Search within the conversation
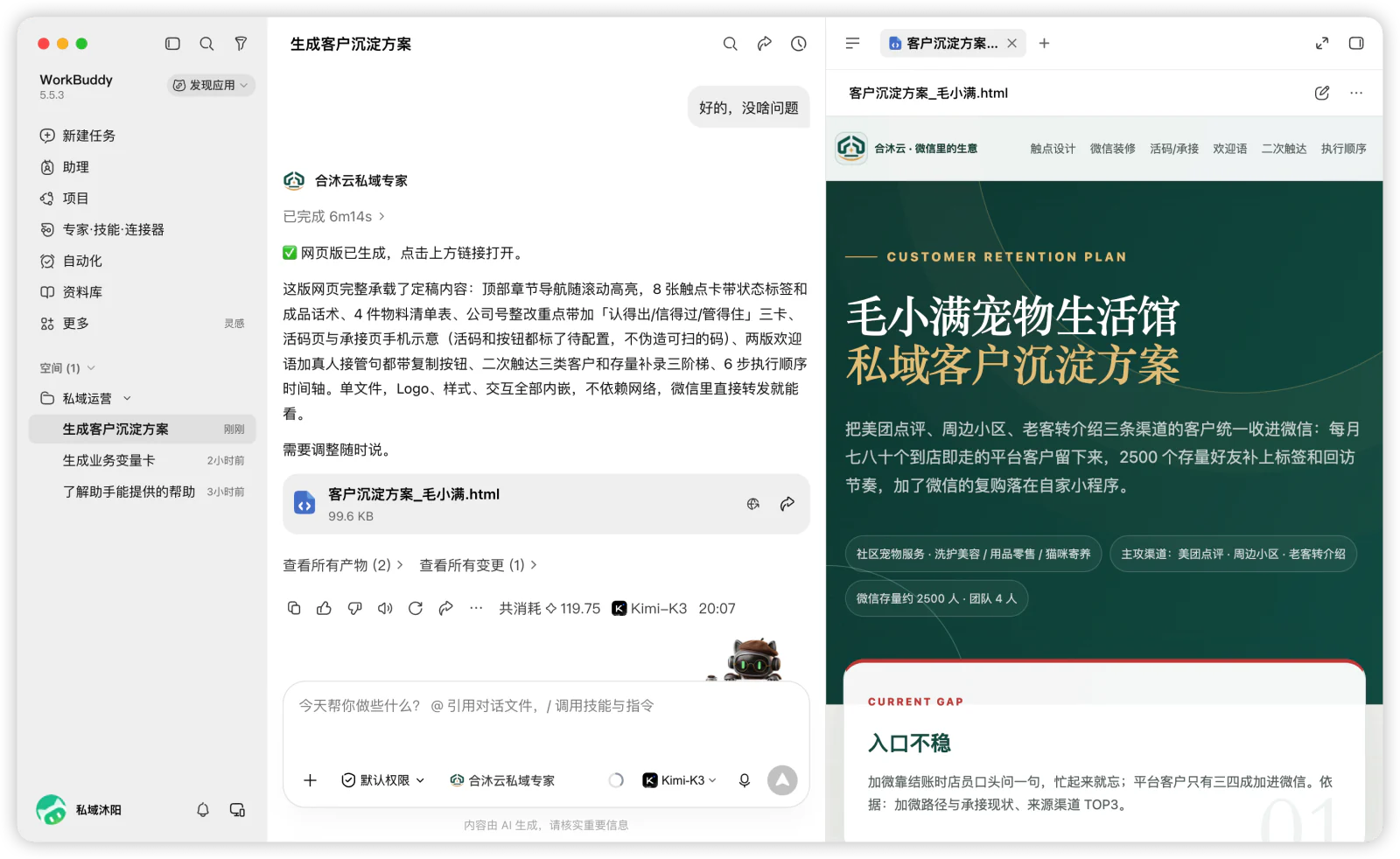The image size is (1400, 859). click(x=730, y=44)
